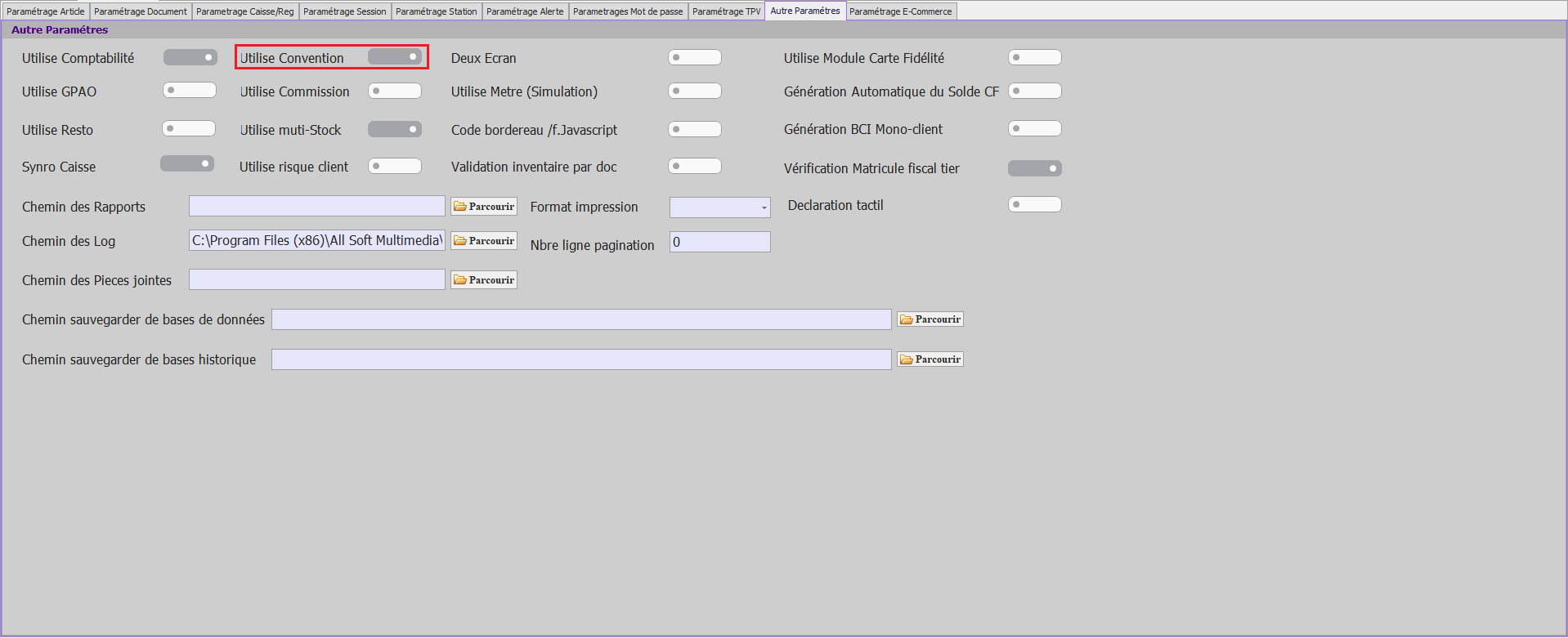
Task: Open the Paramétrage Station tab
Action: click(437, 11)
